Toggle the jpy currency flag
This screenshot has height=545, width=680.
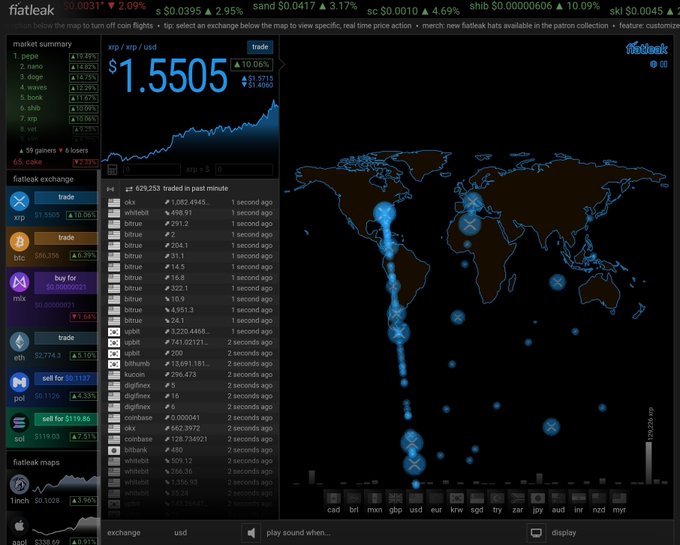[x=538, y=498]
